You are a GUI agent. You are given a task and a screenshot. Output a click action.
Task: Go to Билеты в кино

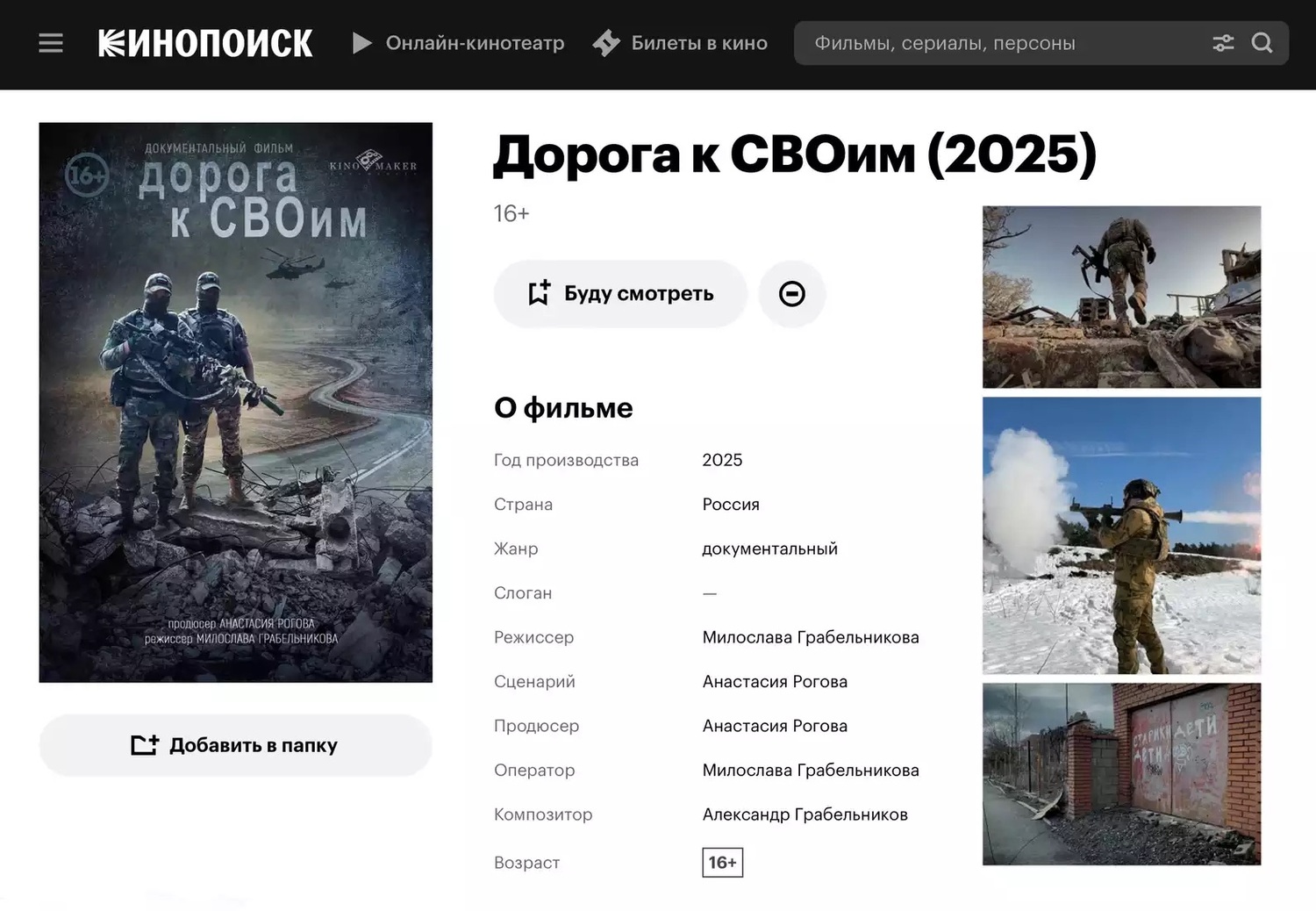click(699, 43)
